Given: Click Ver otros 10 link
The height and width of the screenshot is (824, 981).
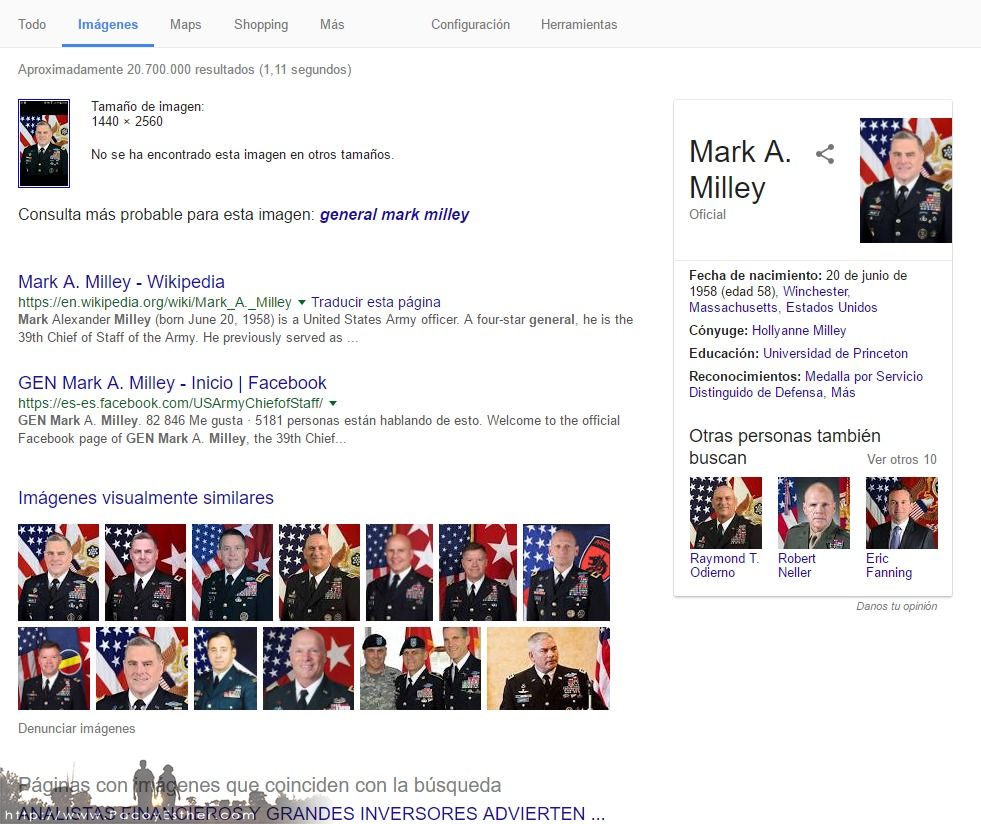Looking at the screenshot, I should point(902,459).
